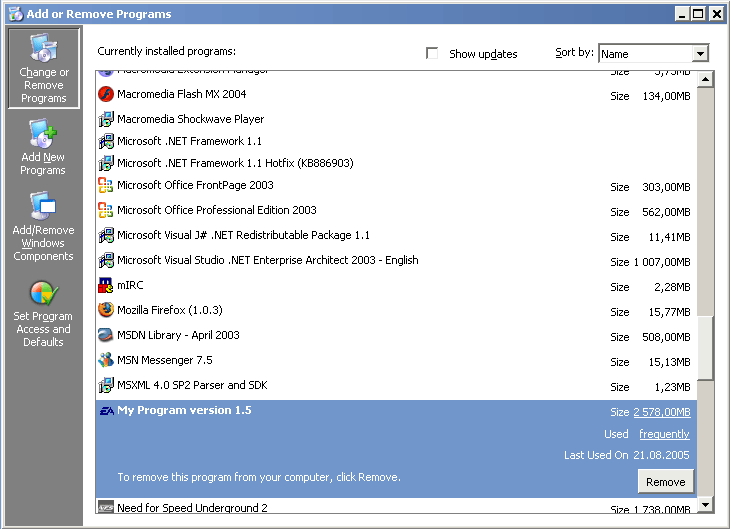Click the Sort by Name combo box field
Viewport: 730px width, 529px height.
[x=654, y=53]
